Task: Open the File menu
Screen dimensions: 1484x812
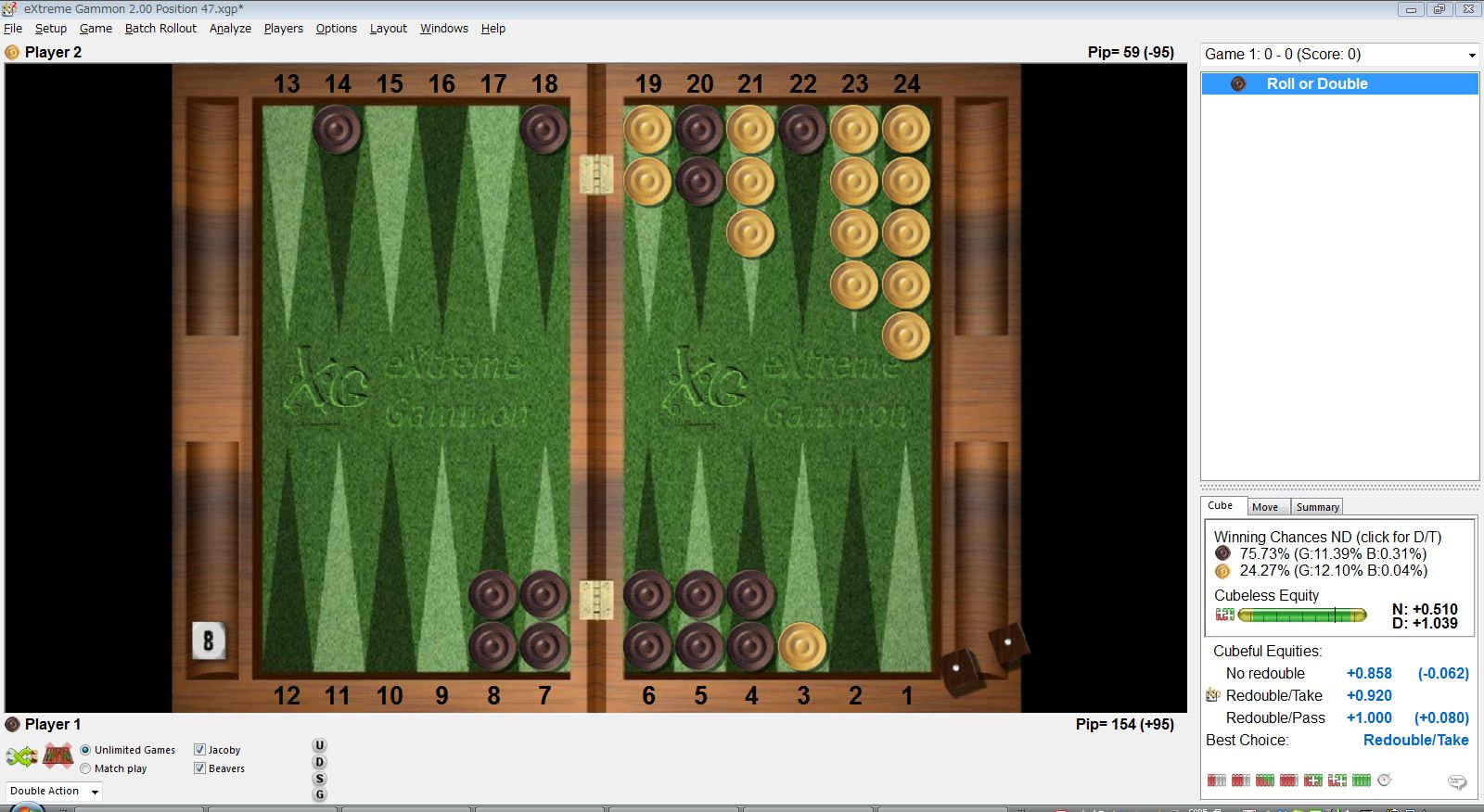Action: pos(13,29)
